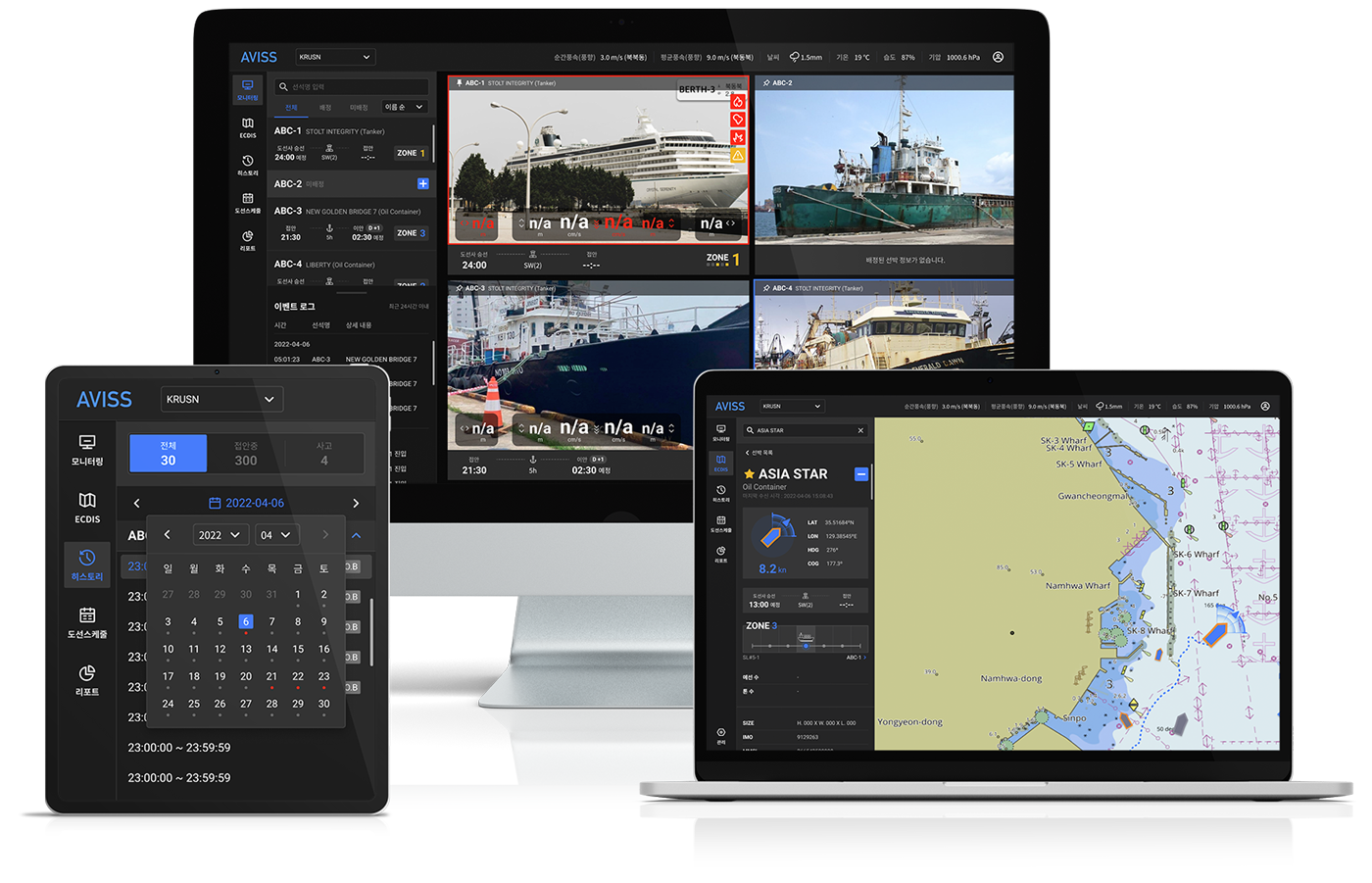Toggle the pin on ABC-4 camera header
The image size is (1372, 883).
[x=765, y=288]
